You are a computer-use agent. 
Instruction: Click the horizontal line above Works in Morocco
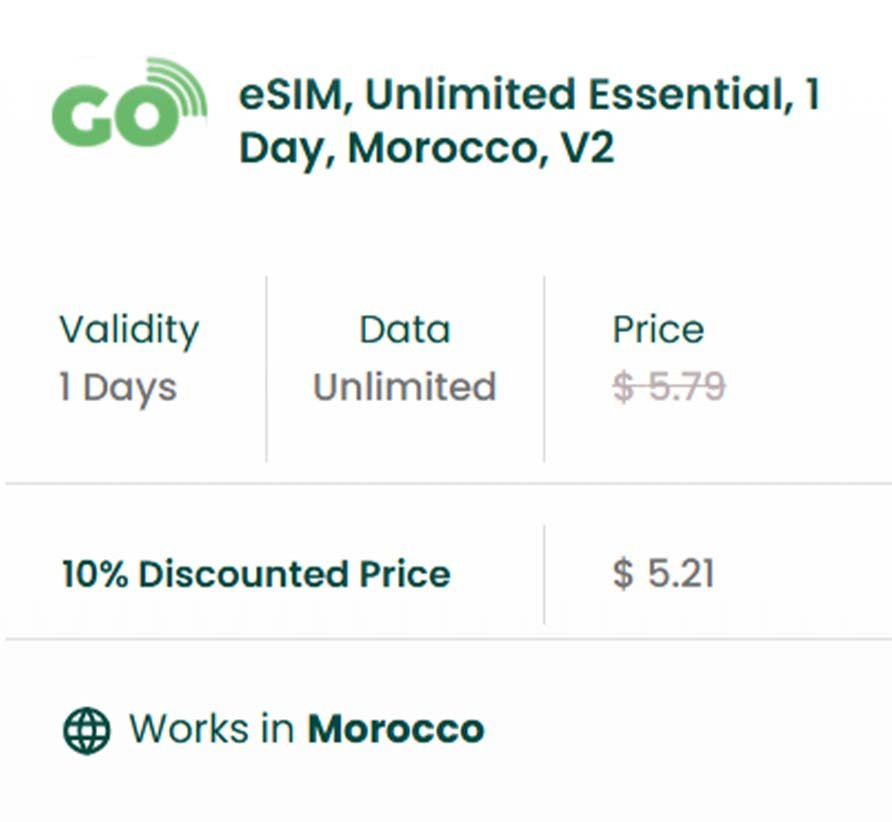[x=446, y=638]
